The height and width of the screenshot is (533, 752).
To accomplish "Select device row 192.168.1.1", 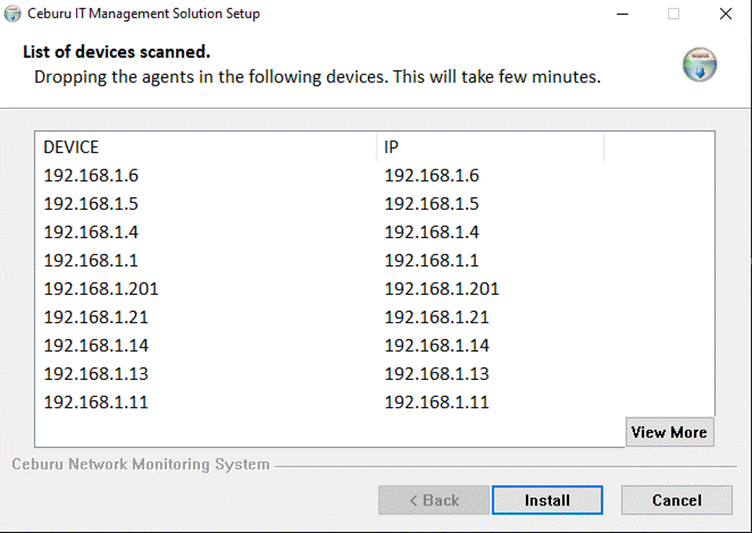I will click(374, 261).
